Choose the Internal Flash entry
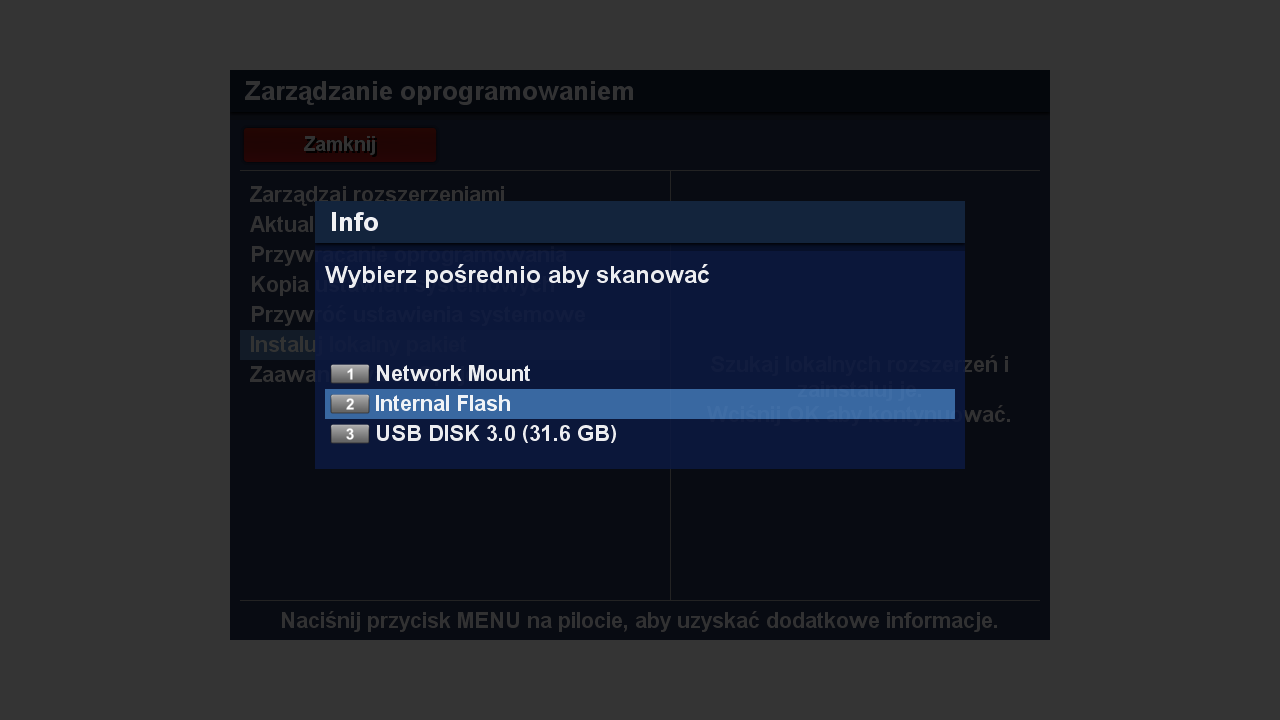The image size is (1280, 720). pos(443,404)
